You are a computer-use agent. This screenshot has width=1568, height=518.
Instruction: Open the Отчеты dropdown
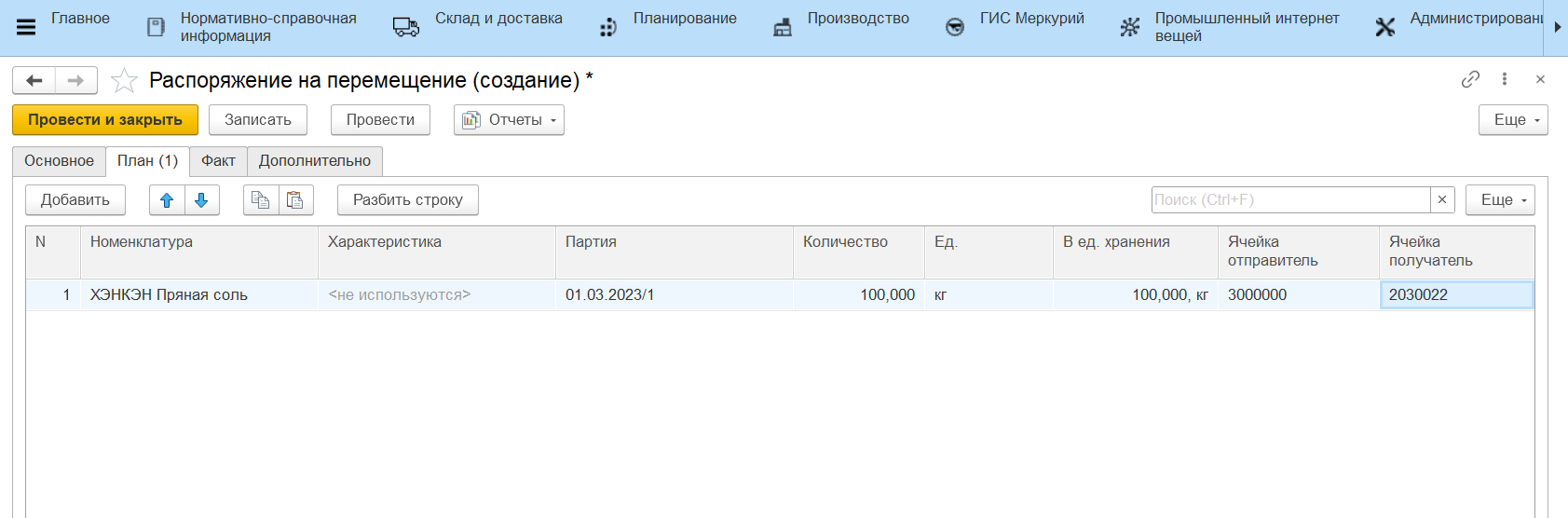509,120
